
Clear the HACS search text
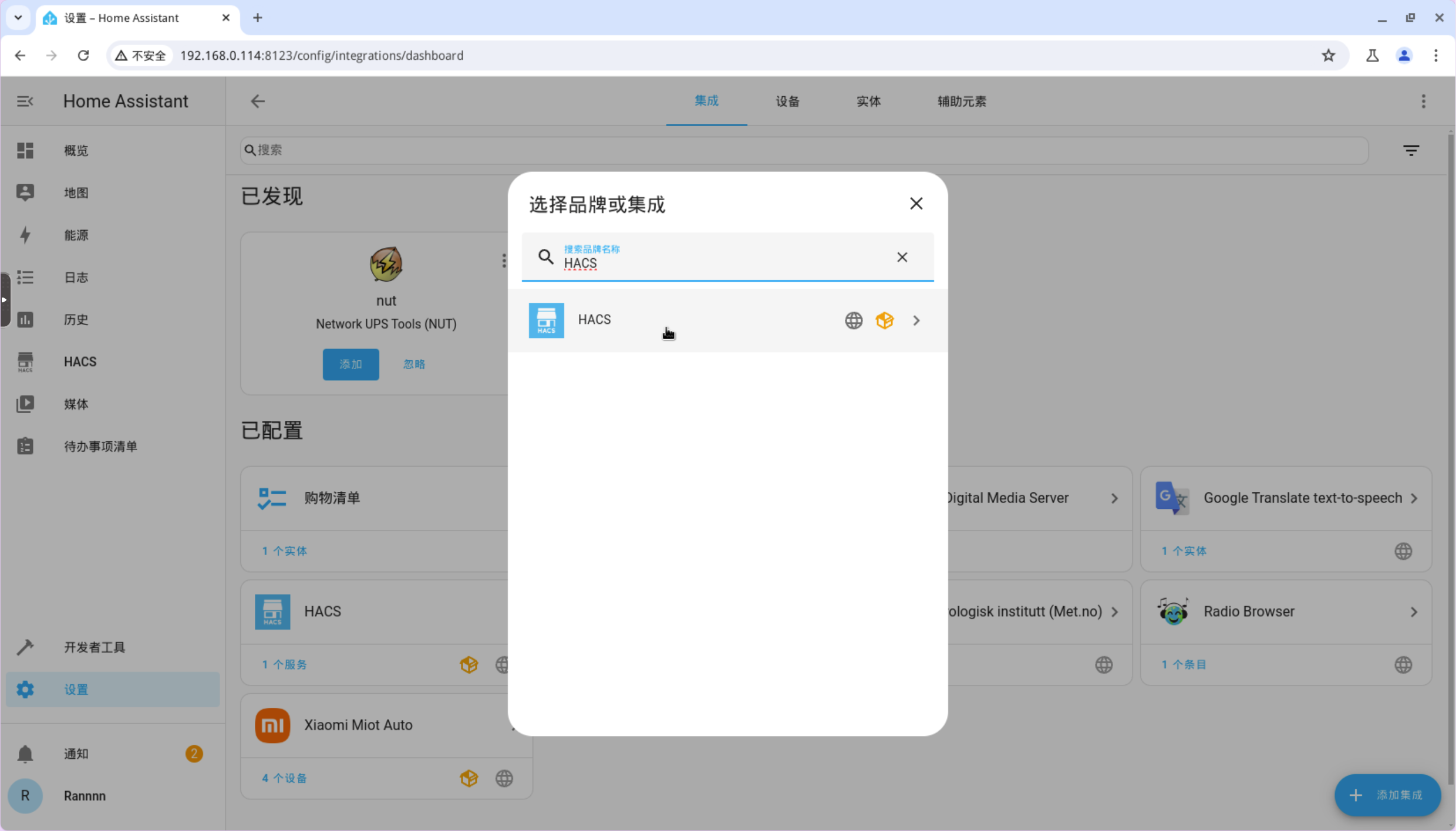tap(902, 257)
